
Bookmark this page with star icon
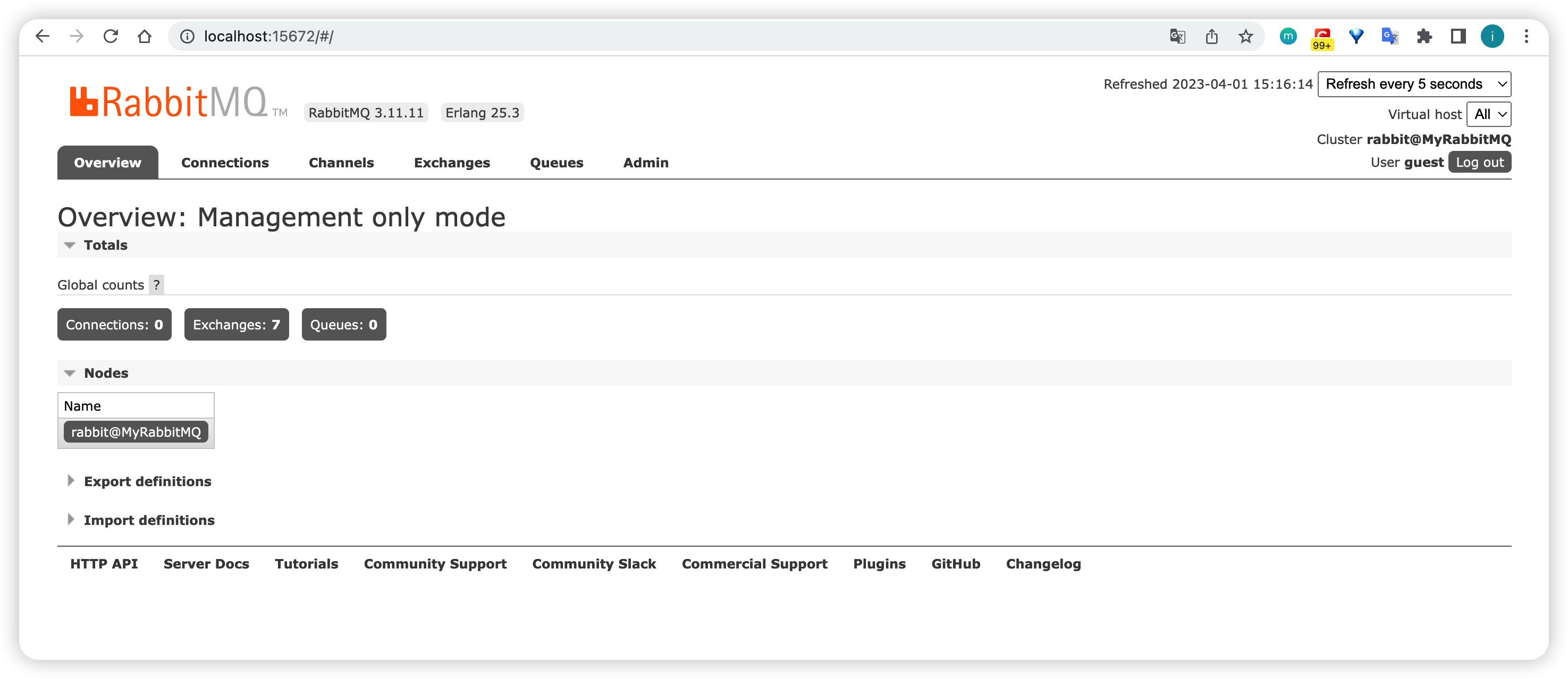pos(1245,37)
